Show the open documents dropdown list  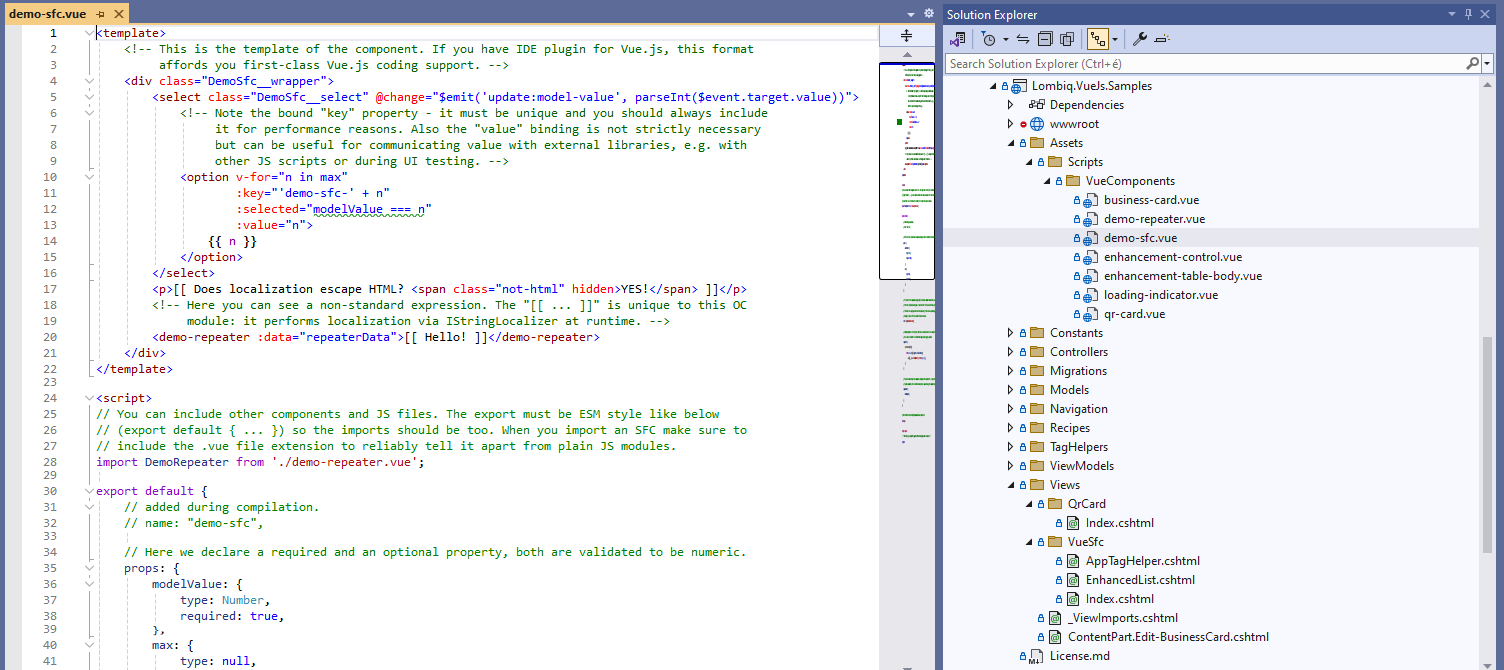click(x=911, y=14)
